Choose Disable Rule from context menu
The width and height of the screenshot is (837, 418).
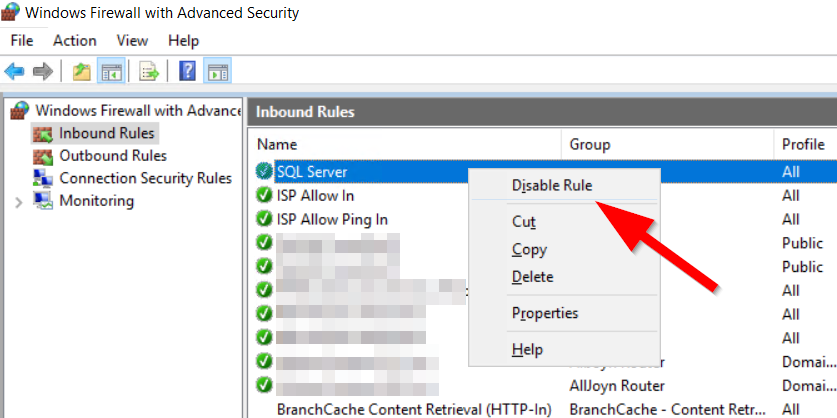point(552,185)
